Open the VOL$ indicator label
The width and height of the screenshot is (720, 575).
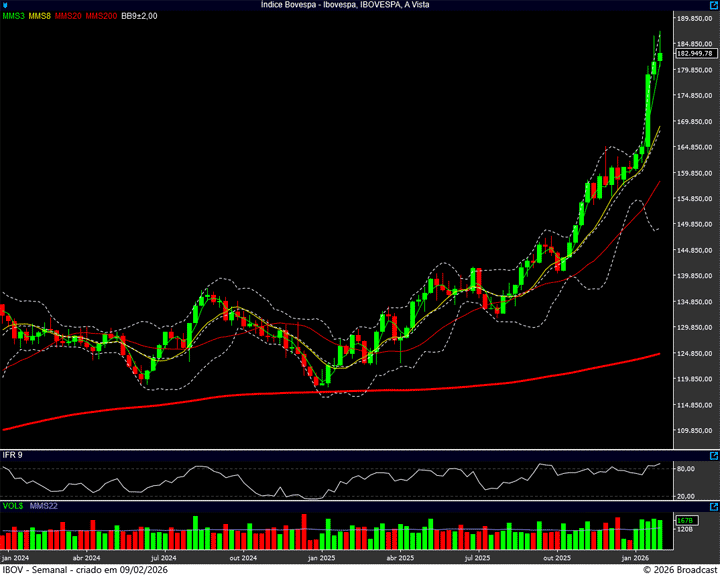pyautogui.click(x=13, y=508)
